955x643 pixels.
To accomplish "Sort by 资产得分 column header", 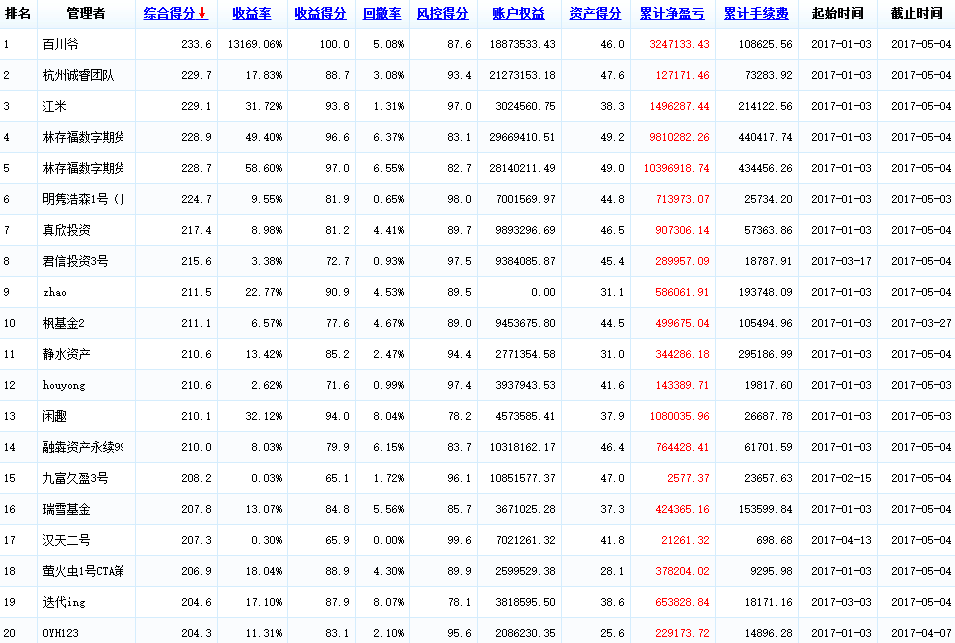I will tap(595, 13).
